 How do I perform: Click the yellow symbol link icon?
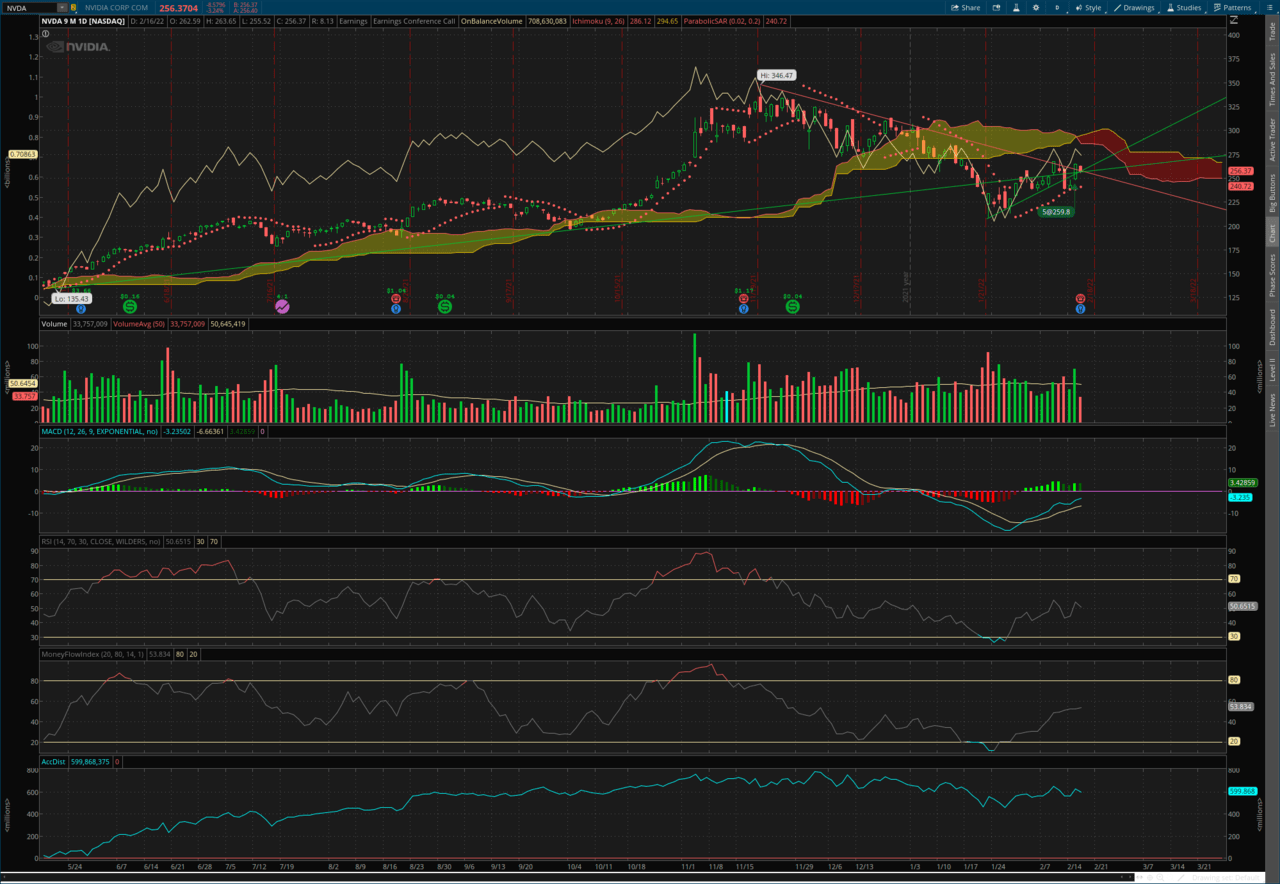pyautogui.click(x=74, y=8)
